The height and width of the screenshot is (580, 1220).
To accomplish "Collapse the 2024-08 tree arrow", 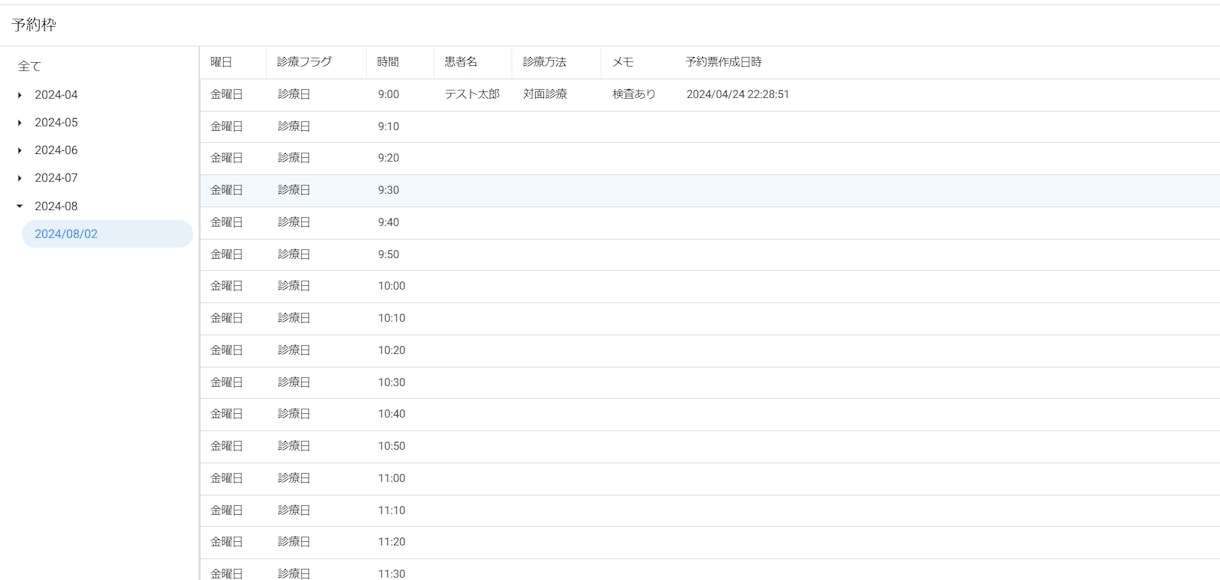I will (20, 206).
